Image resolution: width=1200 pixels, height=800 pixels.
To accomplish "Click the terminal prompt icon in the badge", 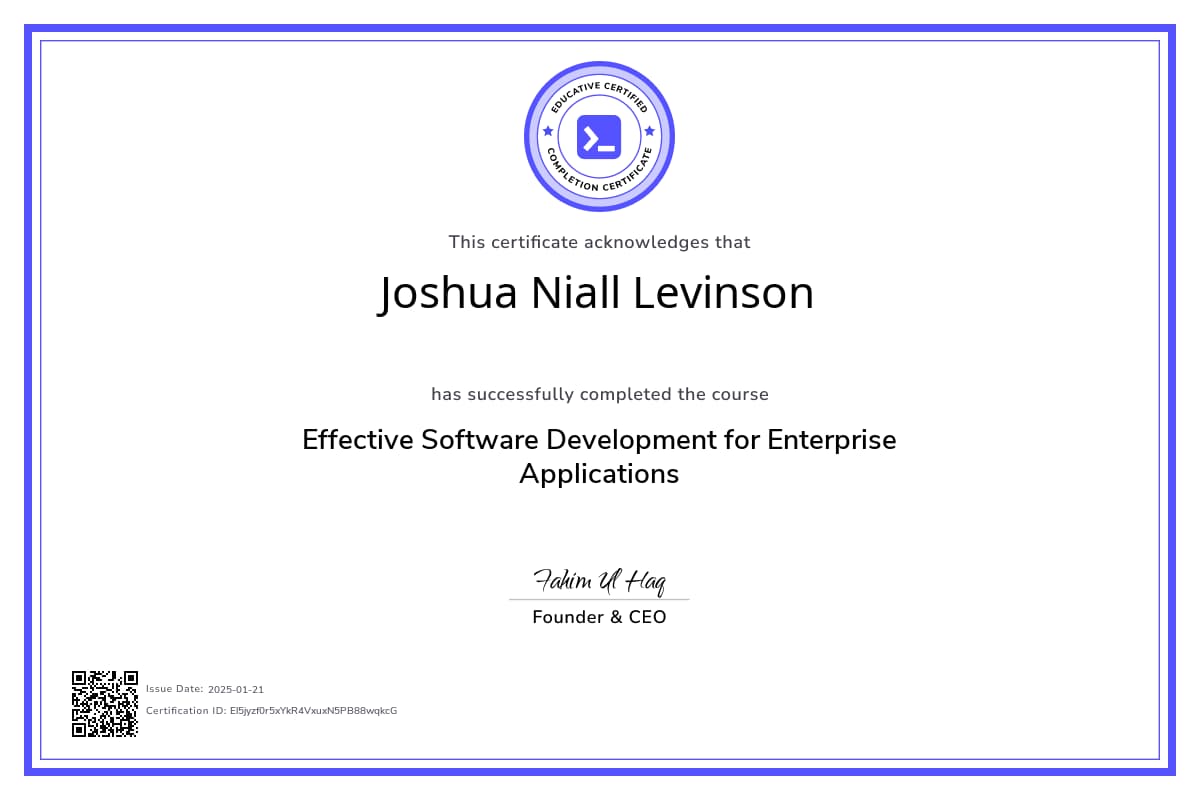I will [x=599, y=137].
